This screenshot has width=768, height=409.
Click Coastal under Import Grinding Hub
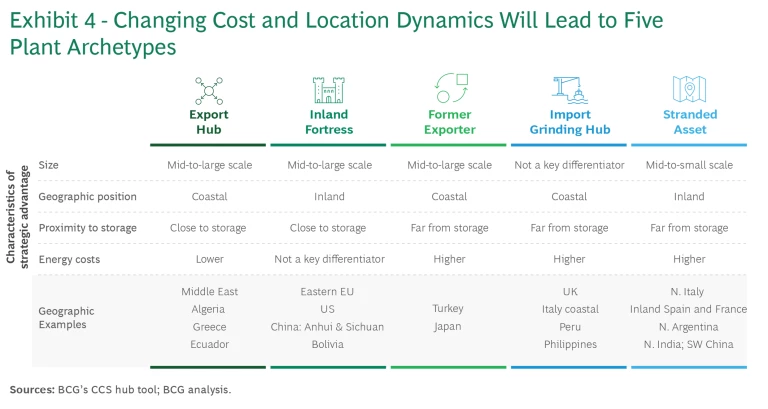[x=569, y=196]
